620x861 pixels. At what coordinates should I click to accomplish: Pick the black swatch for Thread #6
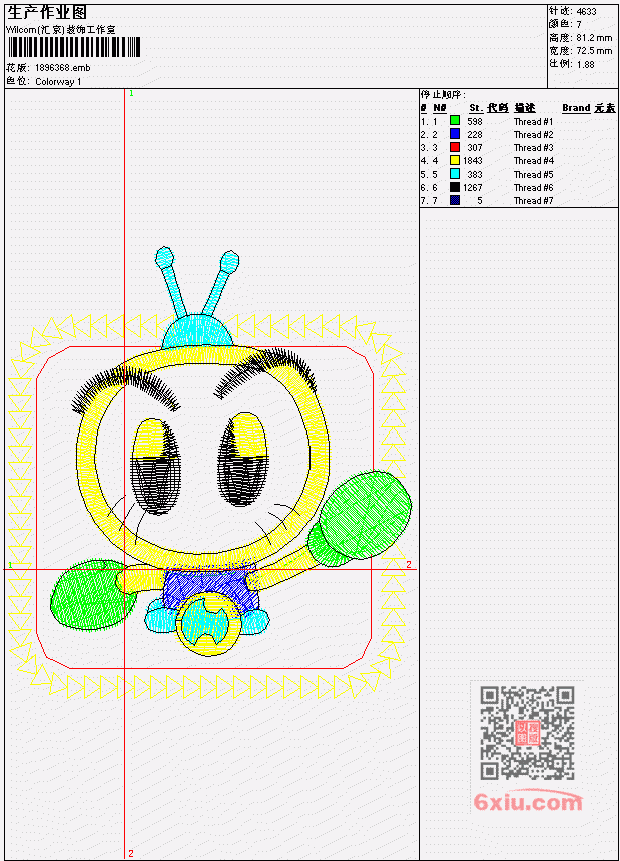pyautogui.click(x=455, y=187)
